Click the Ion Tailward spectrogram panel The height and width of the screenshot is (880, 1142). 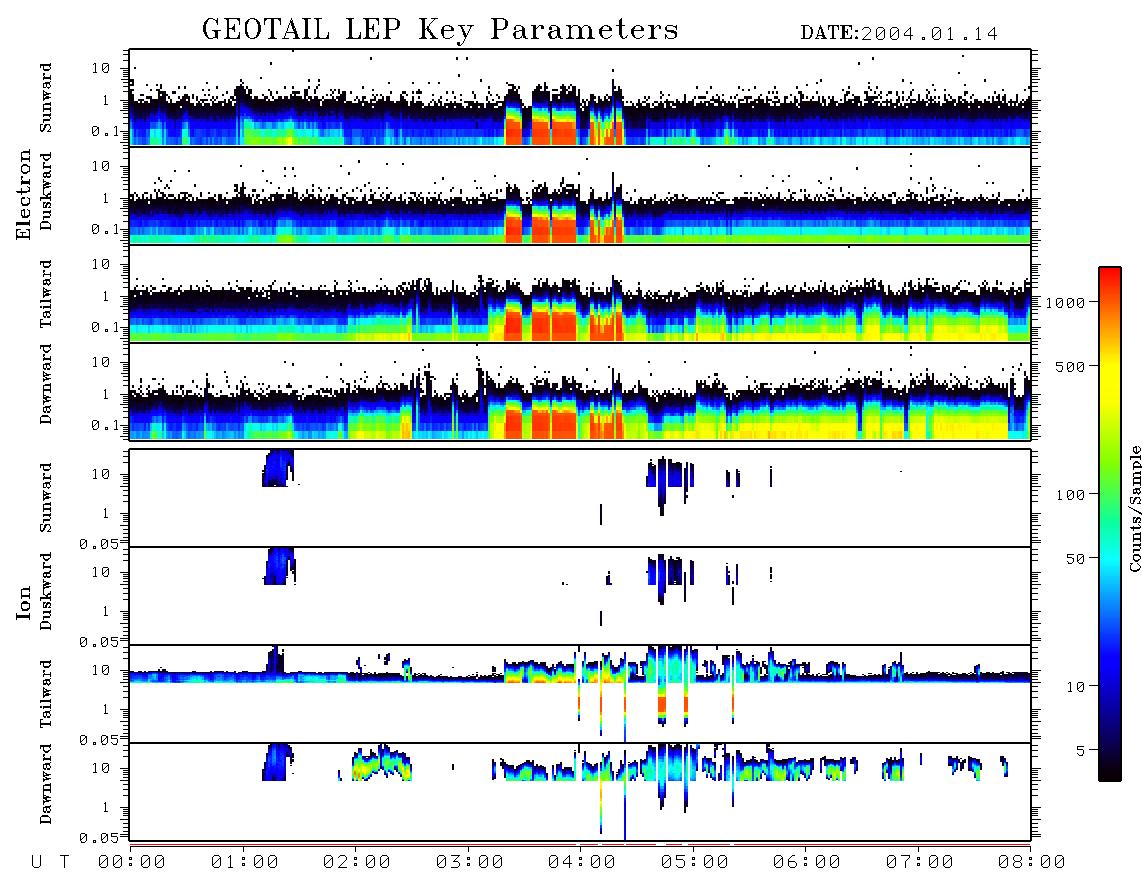pyautogui.click(x=580, y=694)
